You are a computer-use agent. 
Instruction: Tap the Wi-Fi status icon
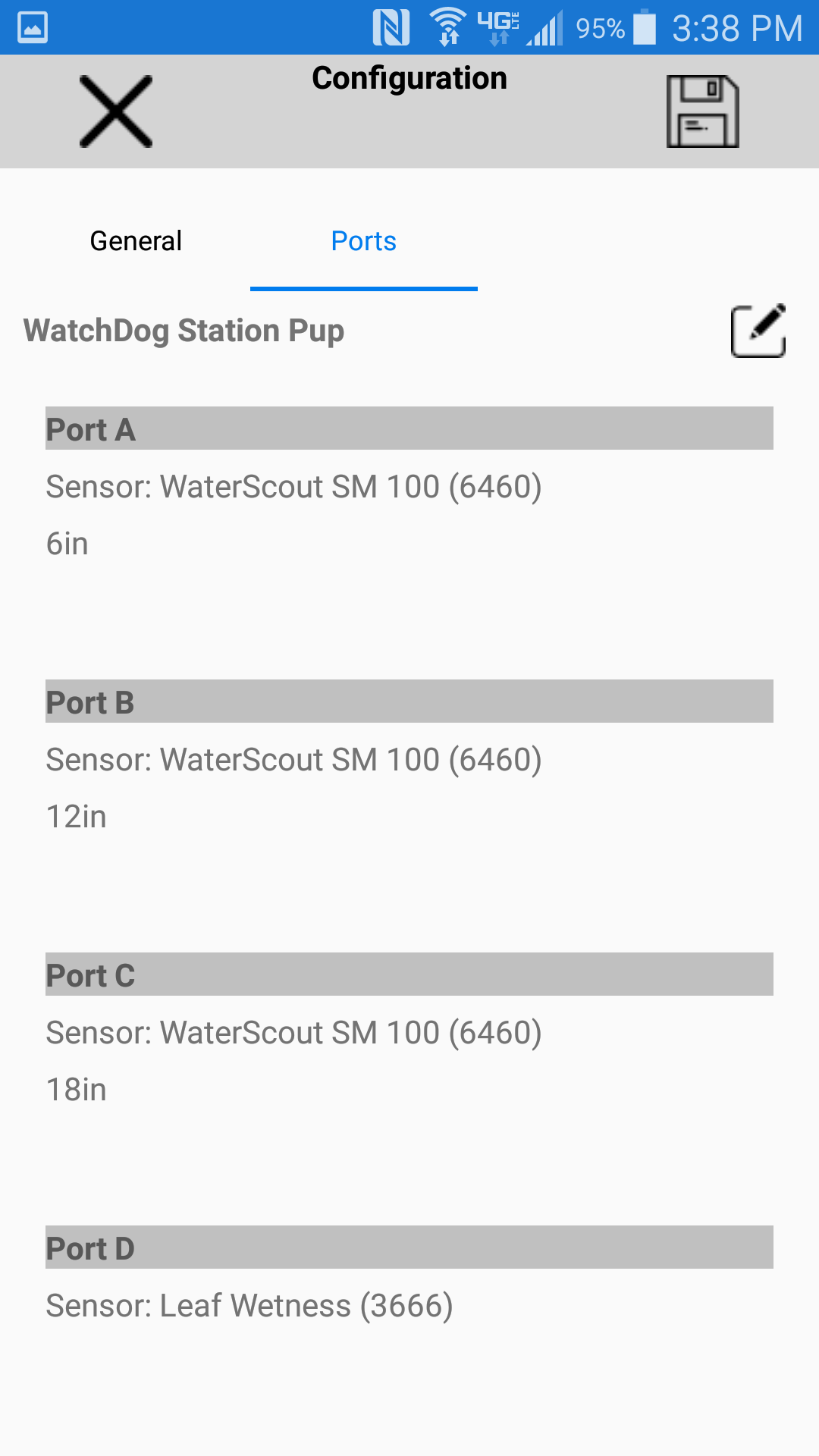pyautogui.click(x=448, y=27)
